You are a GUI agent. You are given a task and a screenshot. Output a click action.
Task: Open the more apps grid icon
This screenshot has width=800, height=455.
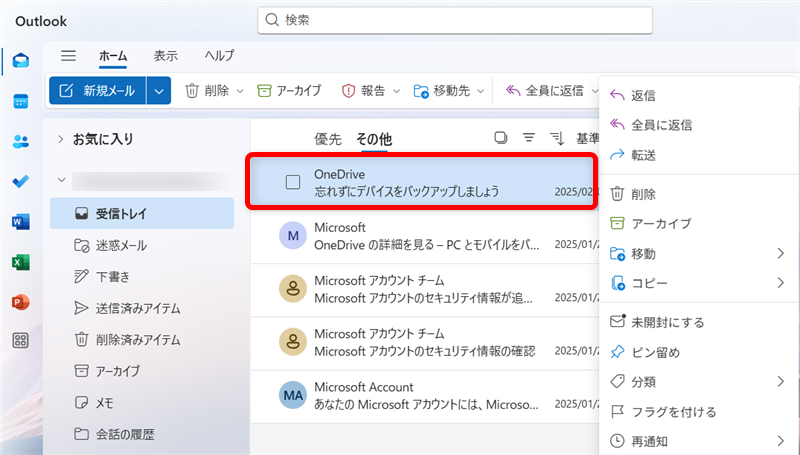coord(20,340)
